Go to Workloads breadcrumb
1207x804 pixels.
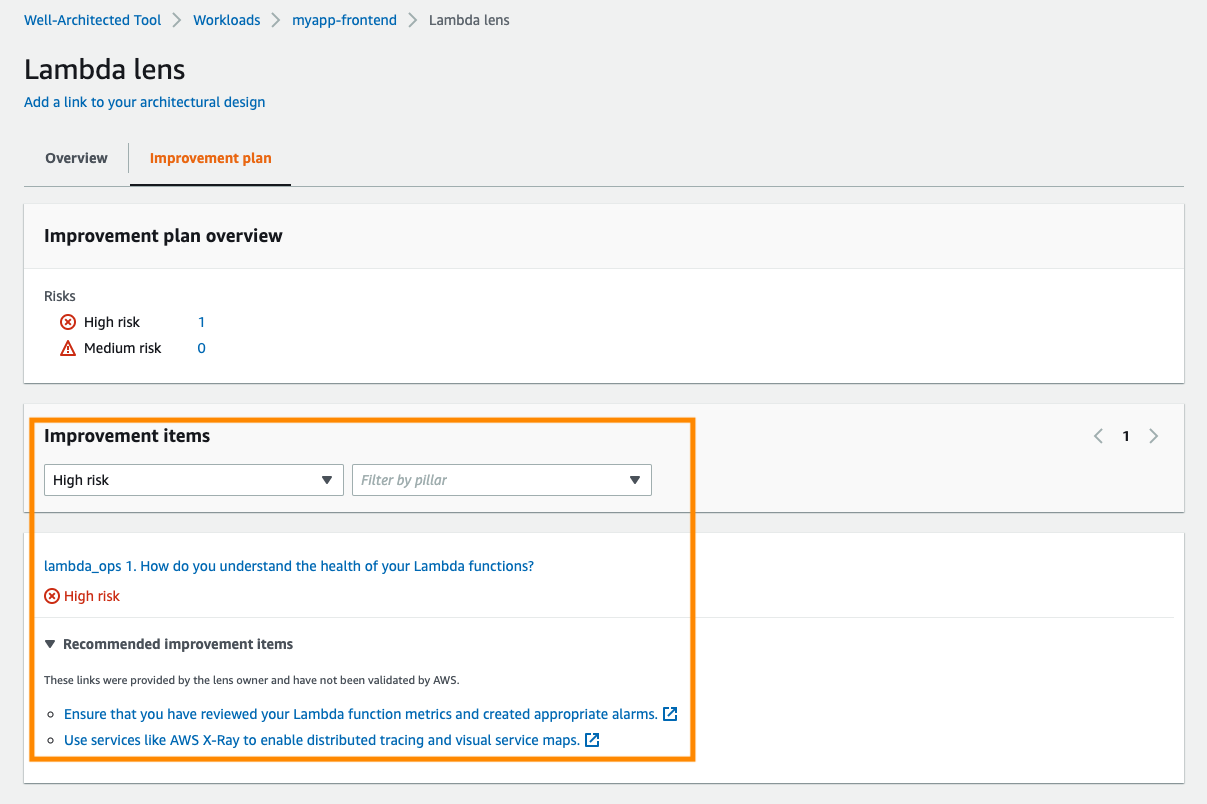click(226, 20)
